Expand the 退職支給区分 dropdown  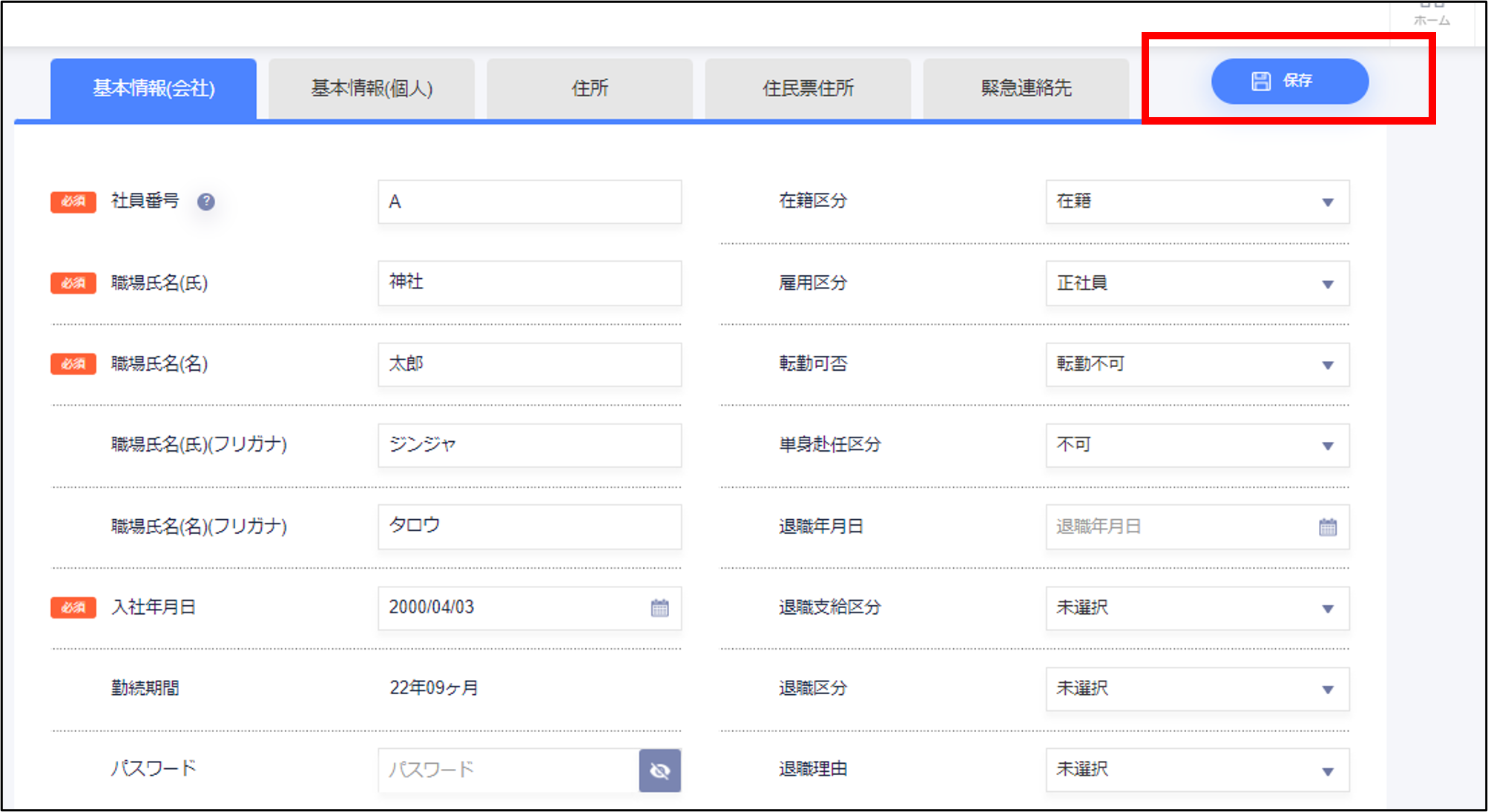click(x=1197, y=608)
